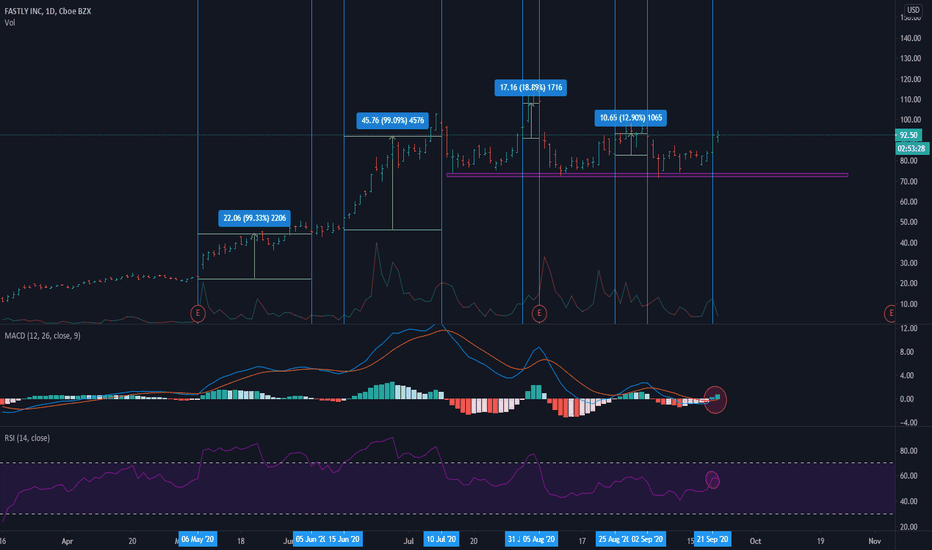Screen dimensions: 932x550
Task: Click the 10 Jul '20 date marker
Action: [441, 539]
